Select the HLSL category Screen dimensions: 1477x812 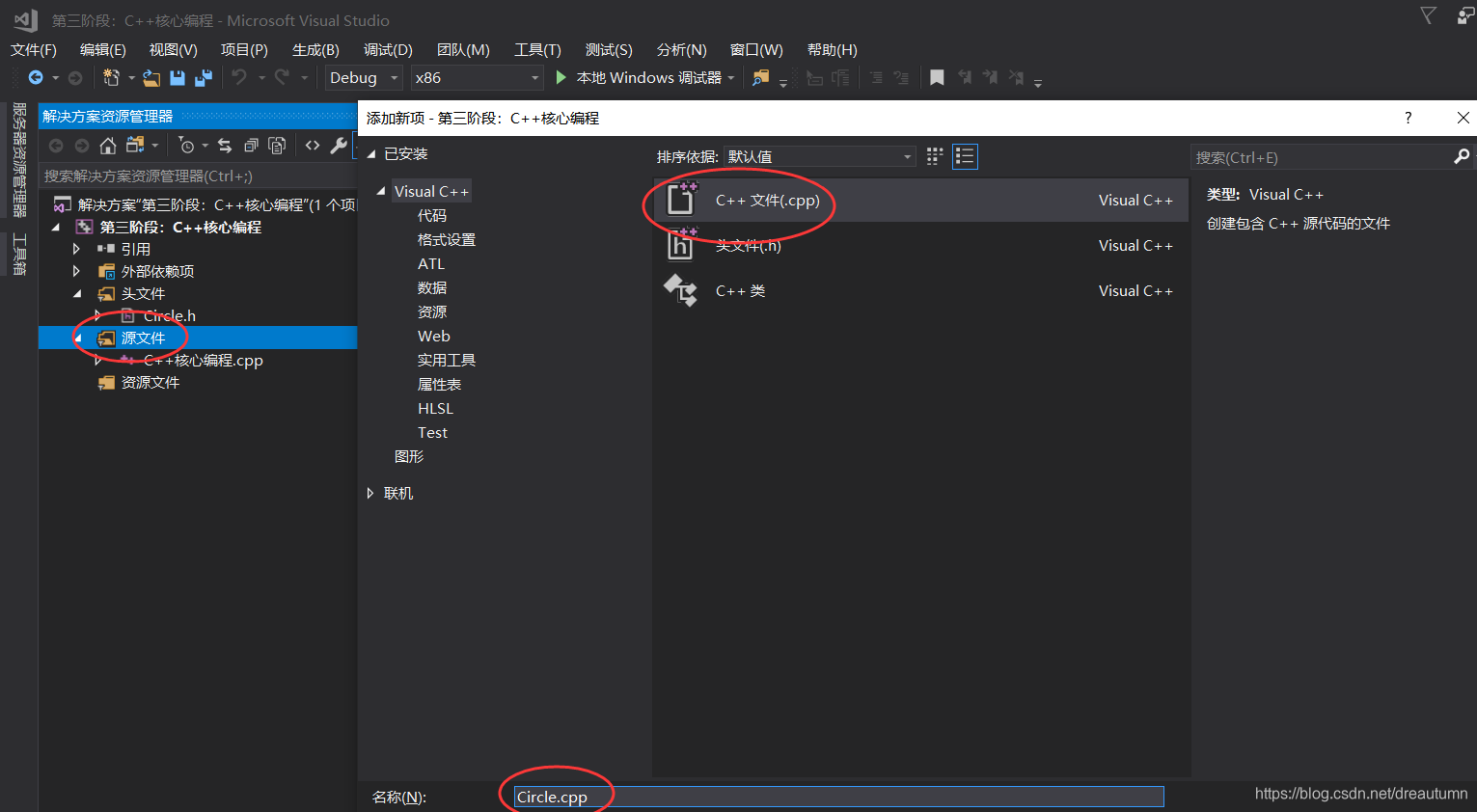point(435,409)
